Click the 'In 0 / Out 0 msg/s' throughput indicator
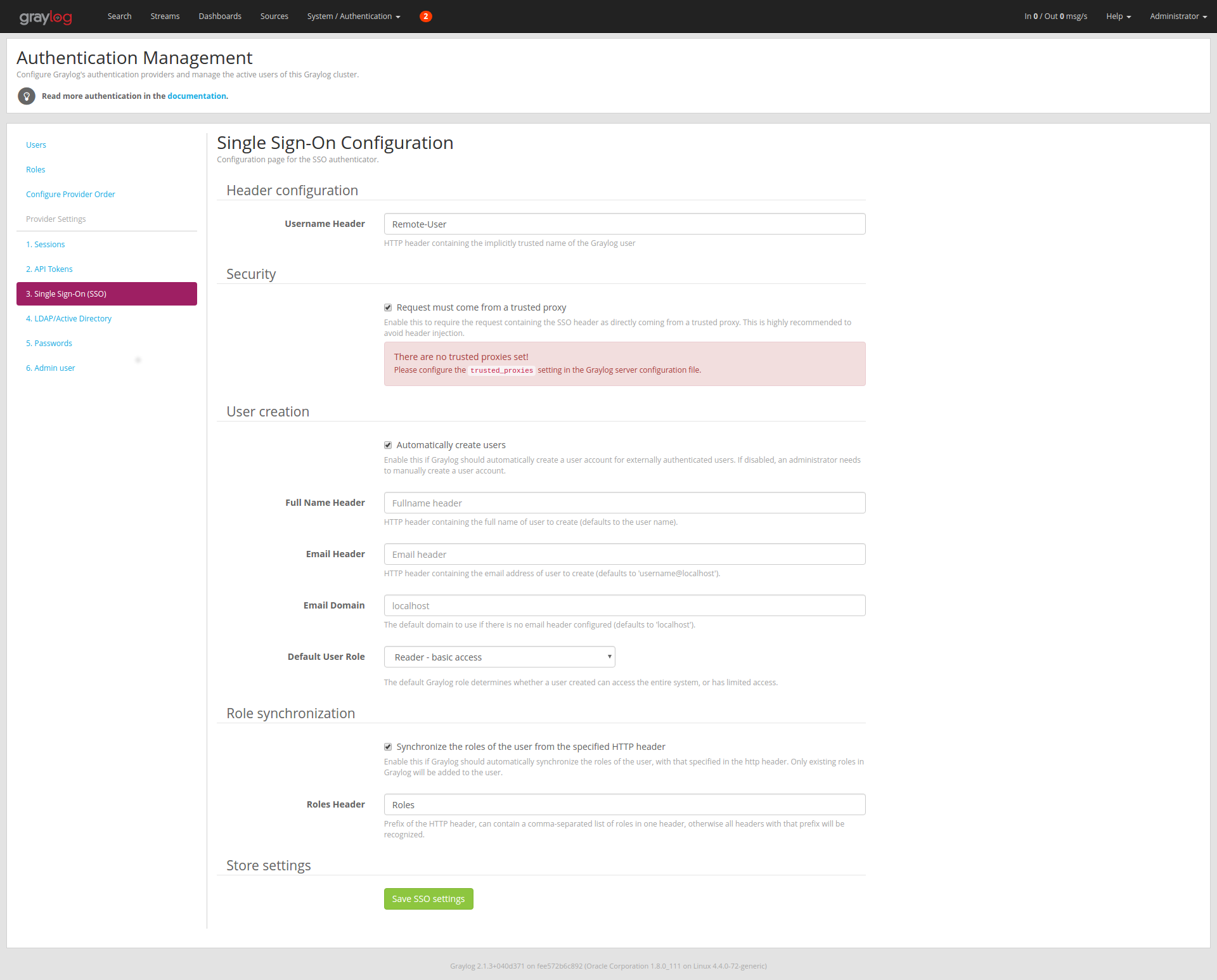Viewport: 1217px width, 980px height. point(1055,16)
